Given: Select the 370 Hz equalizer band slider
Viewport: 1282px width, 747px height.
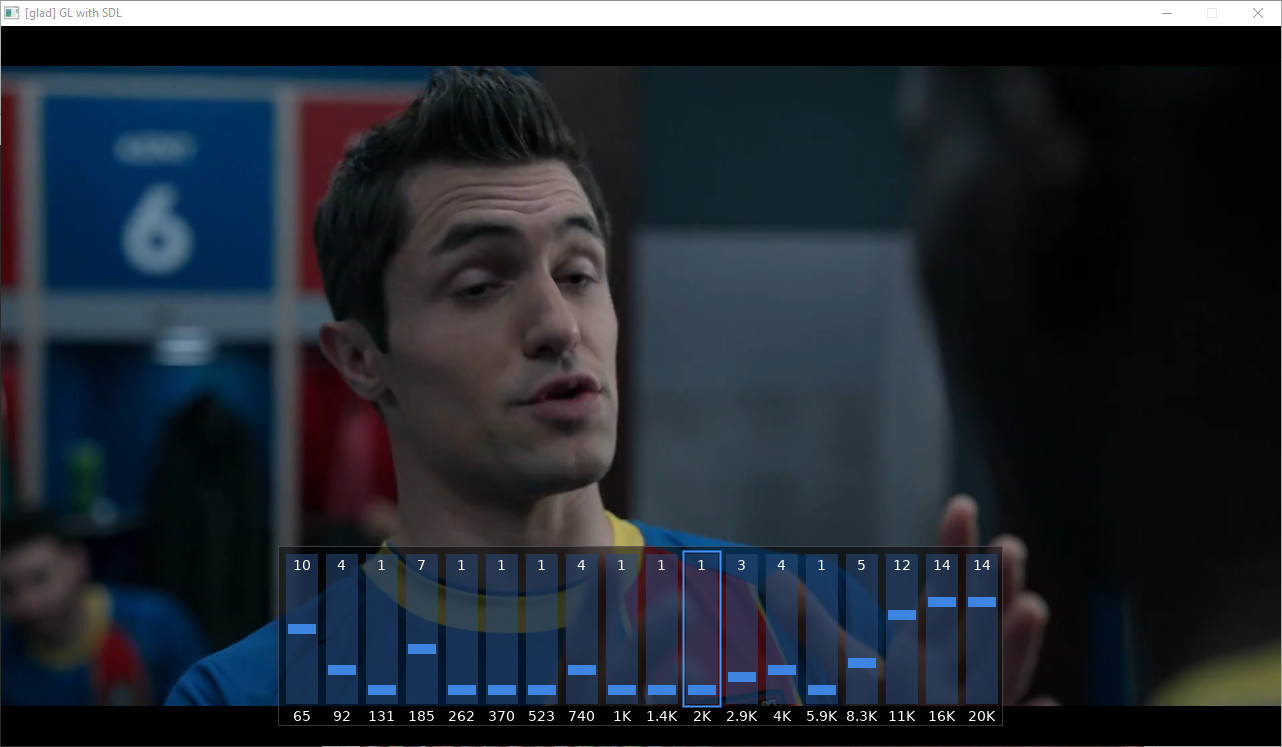Looking at the screenshot, I should (x=502, y=629).
